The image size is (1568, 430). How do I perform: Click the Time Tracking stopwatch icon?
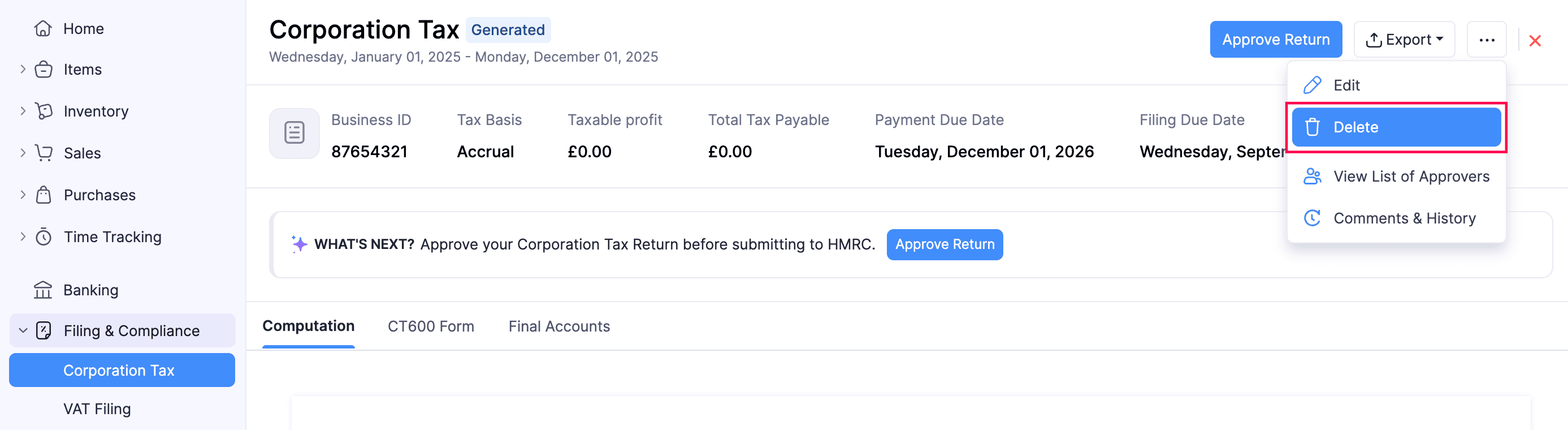pyautogui.click(x=42, y=237)
